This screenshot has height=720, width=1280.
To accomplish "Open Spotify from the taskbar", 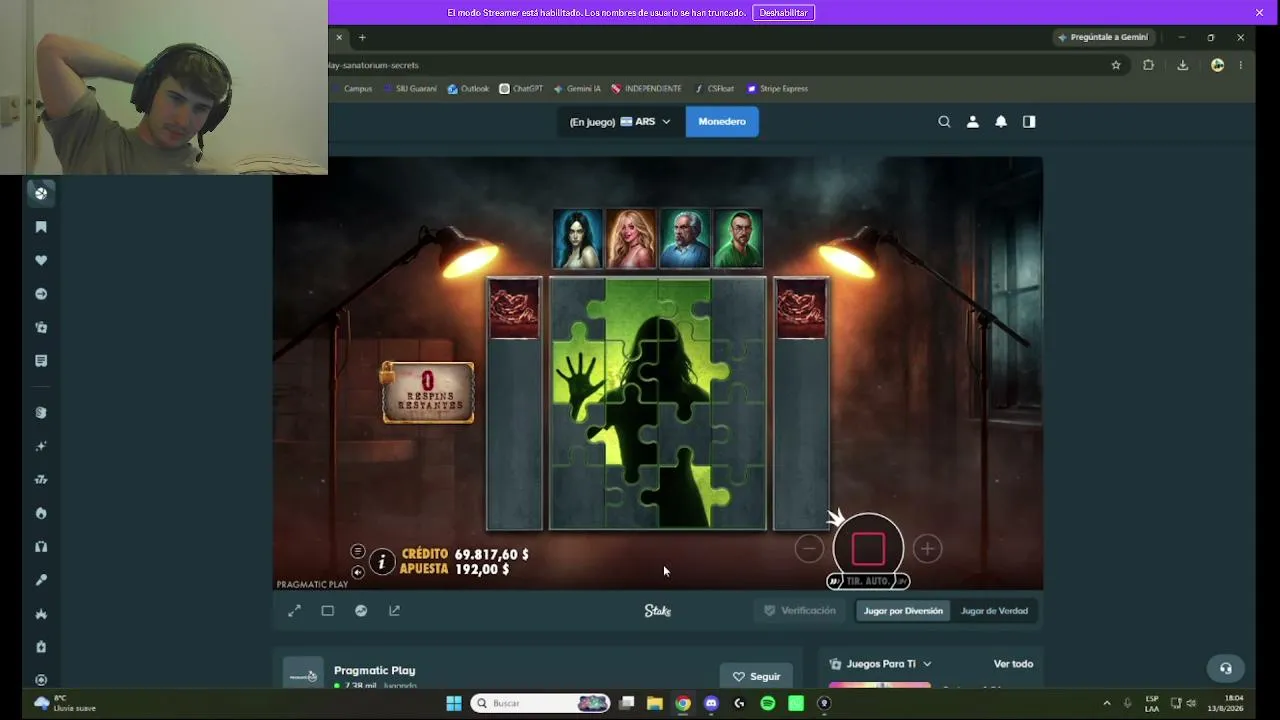I will point(768,703).
